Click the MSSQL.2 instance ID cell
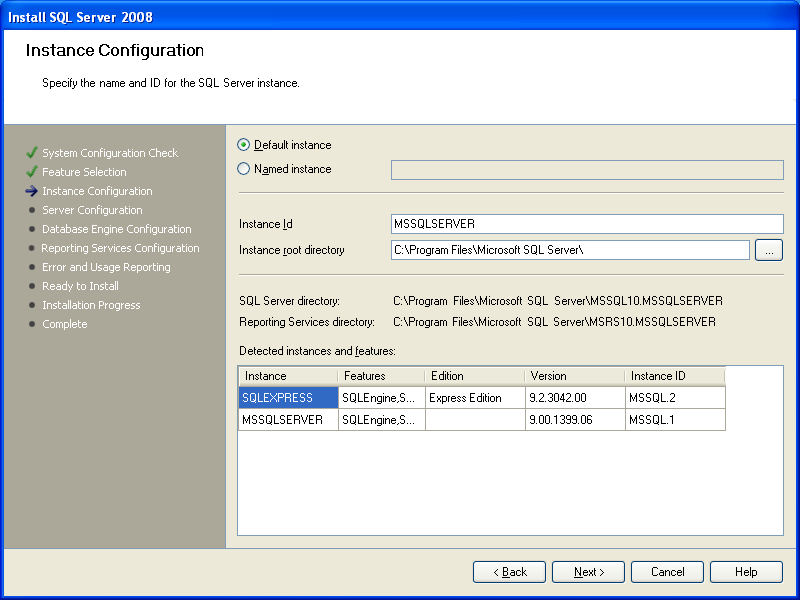Image resolution: width=800 pixels, height=600 pixels. click(675, 397)
